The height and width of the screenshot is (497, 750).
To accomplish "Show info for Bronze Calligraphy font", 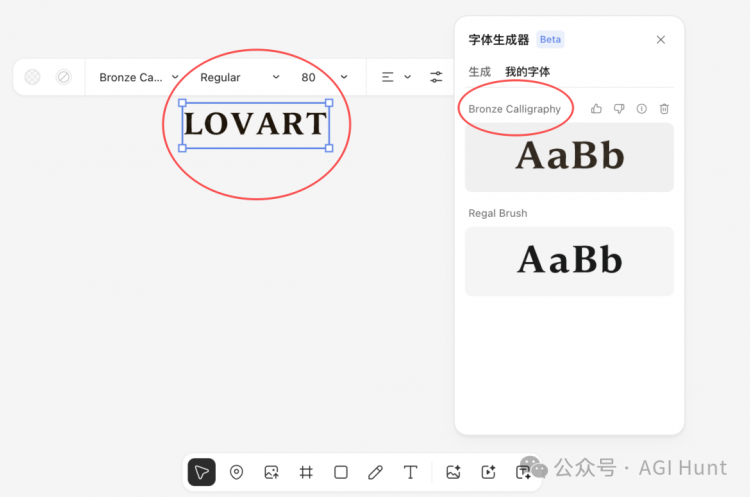I will click(x=641, y=109).
